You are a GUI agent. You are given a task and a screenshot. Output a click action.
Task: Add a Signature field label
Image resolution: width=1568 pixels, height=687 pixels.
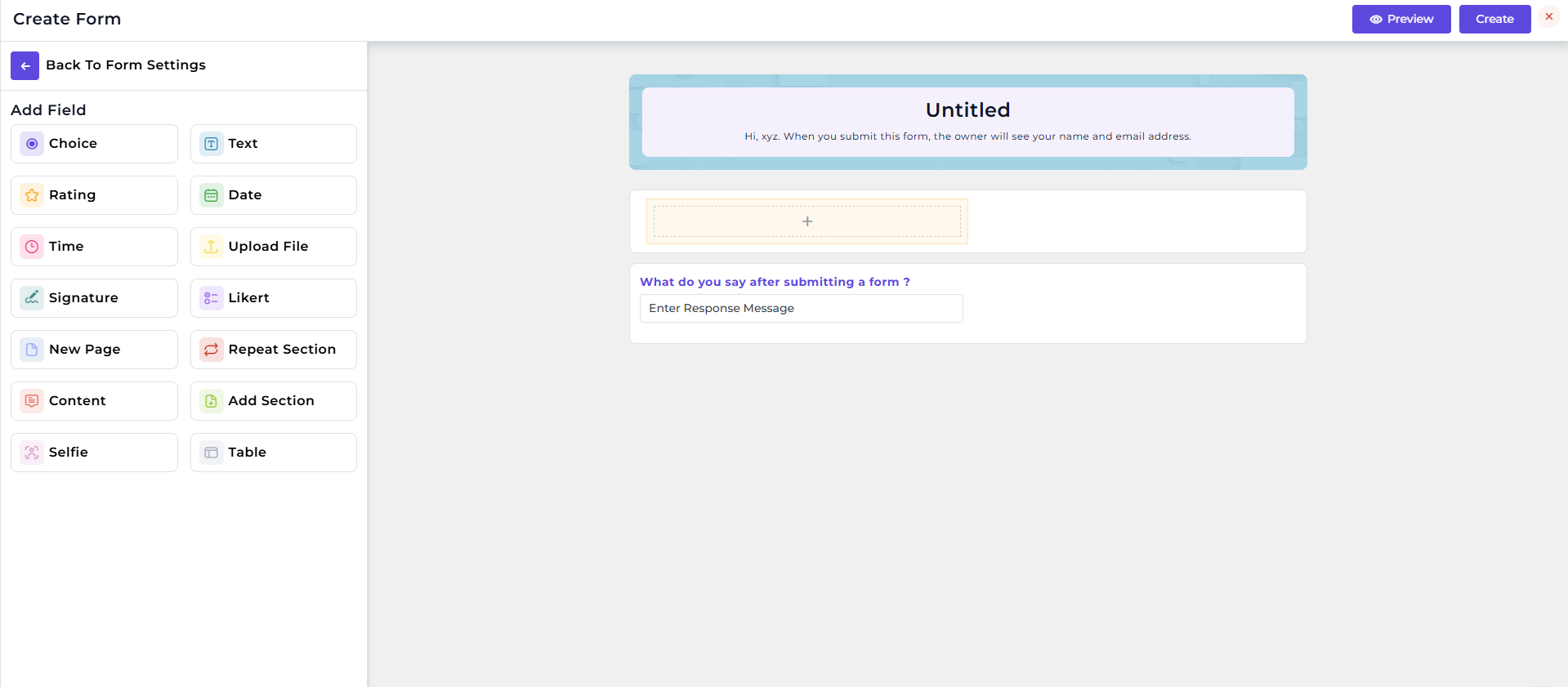(83, 298)
